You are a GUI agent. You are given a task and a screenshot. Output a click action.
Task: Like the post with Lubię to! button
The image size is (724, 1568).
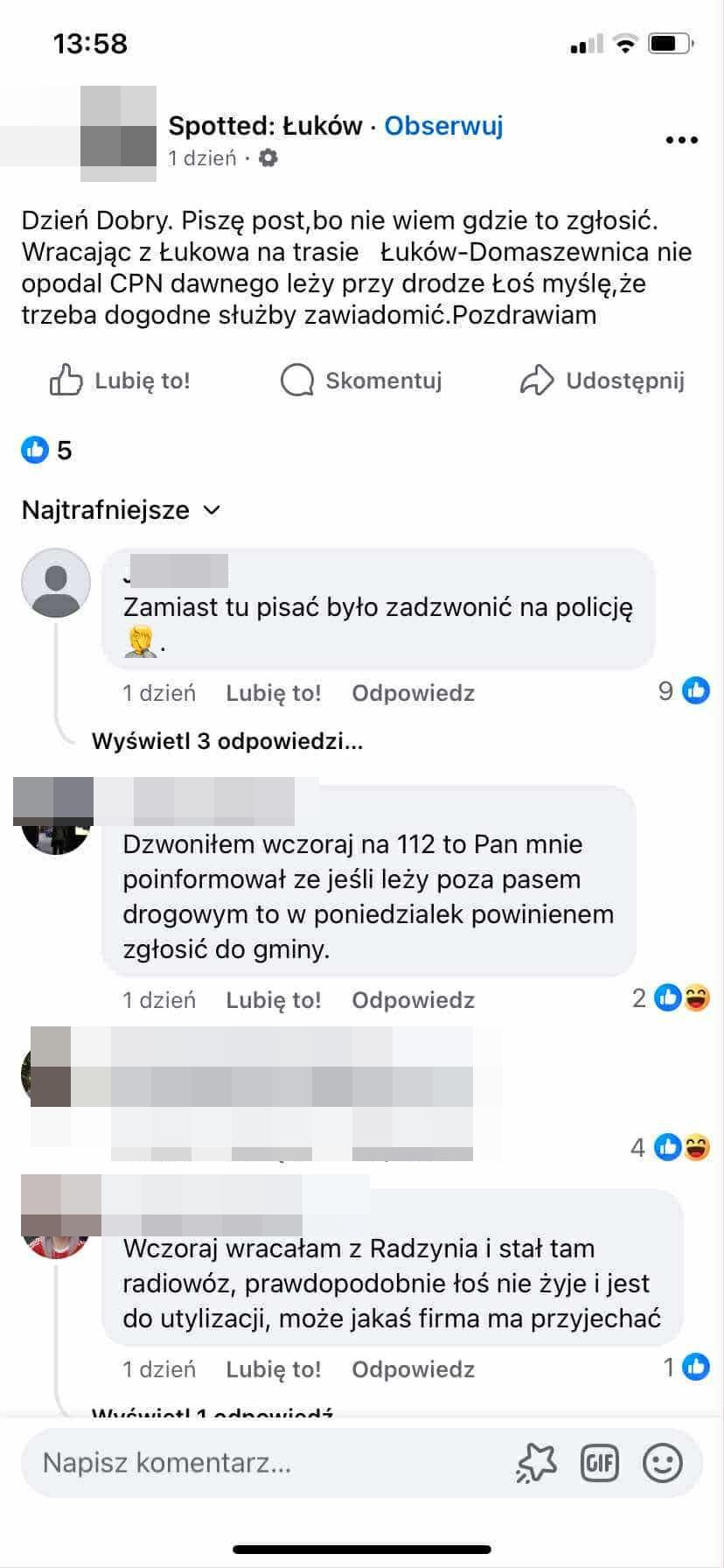pos(120,381)
